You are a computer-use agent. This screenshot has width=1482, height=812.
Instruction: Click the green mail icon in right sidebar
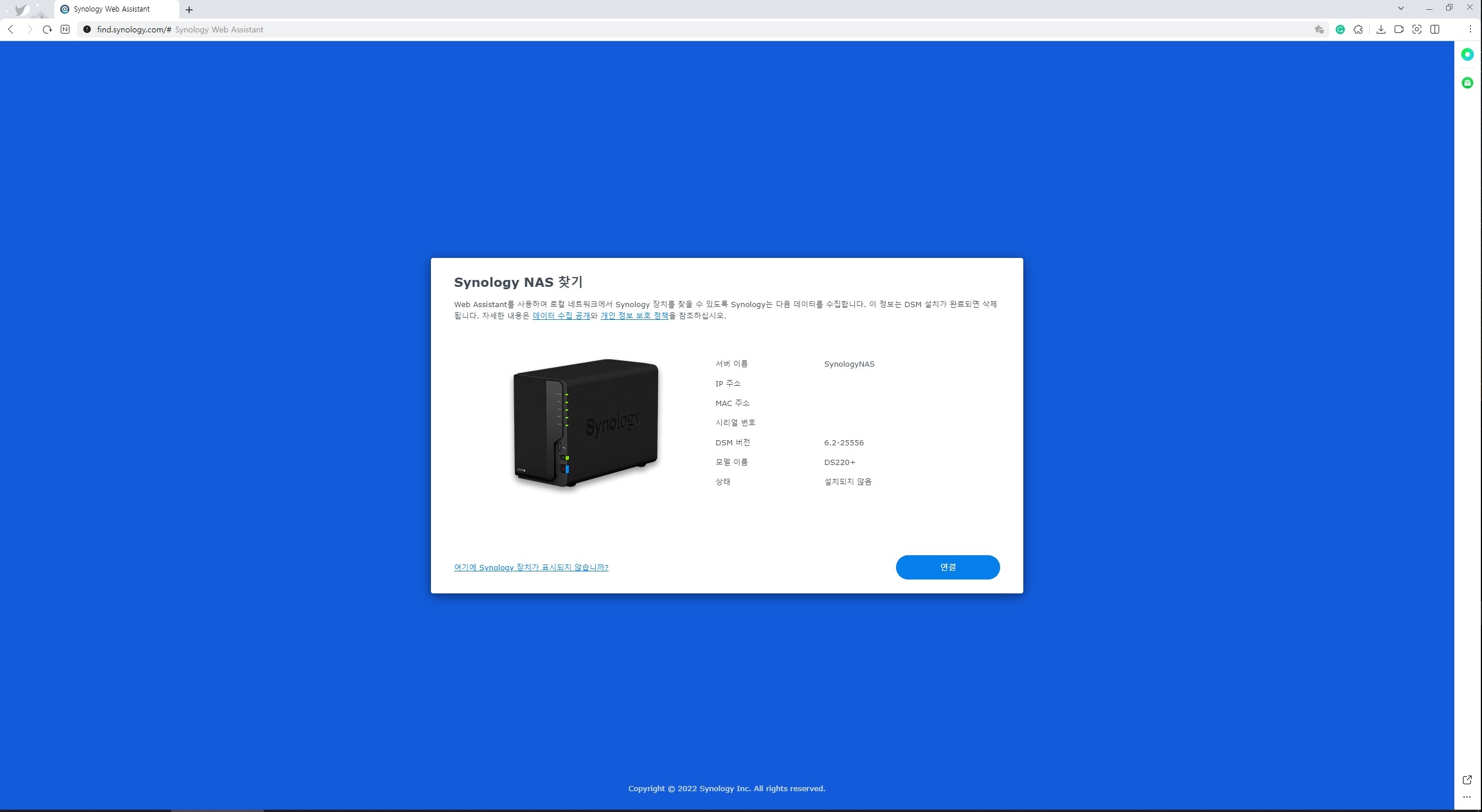(x=1468, y=83)
